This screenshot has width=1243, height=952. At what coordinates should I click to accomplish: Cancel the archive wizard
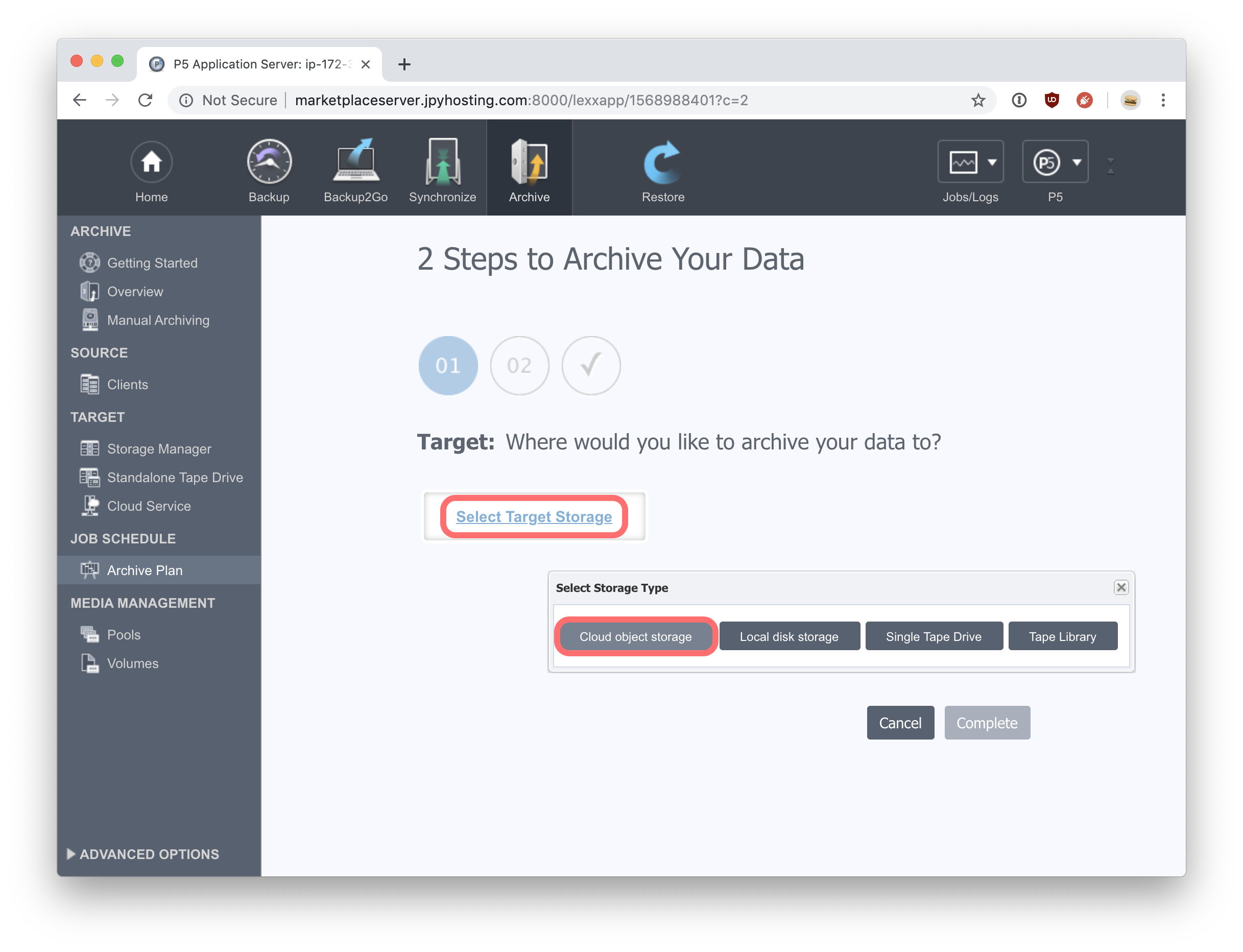[900, 723]
